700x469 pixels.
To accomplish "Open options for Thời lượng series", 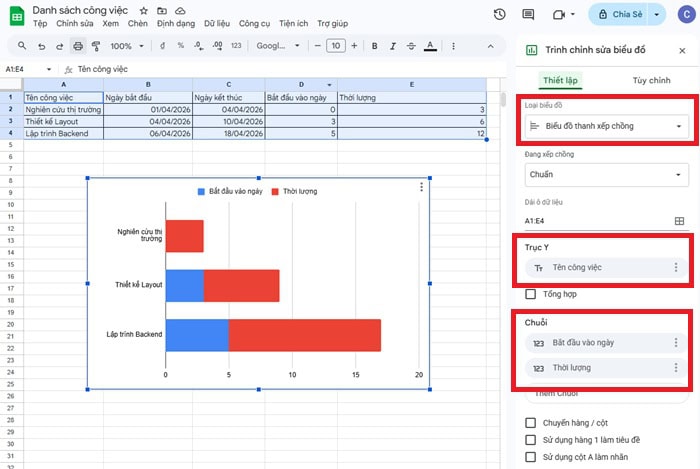I will (x=676, y=368).
